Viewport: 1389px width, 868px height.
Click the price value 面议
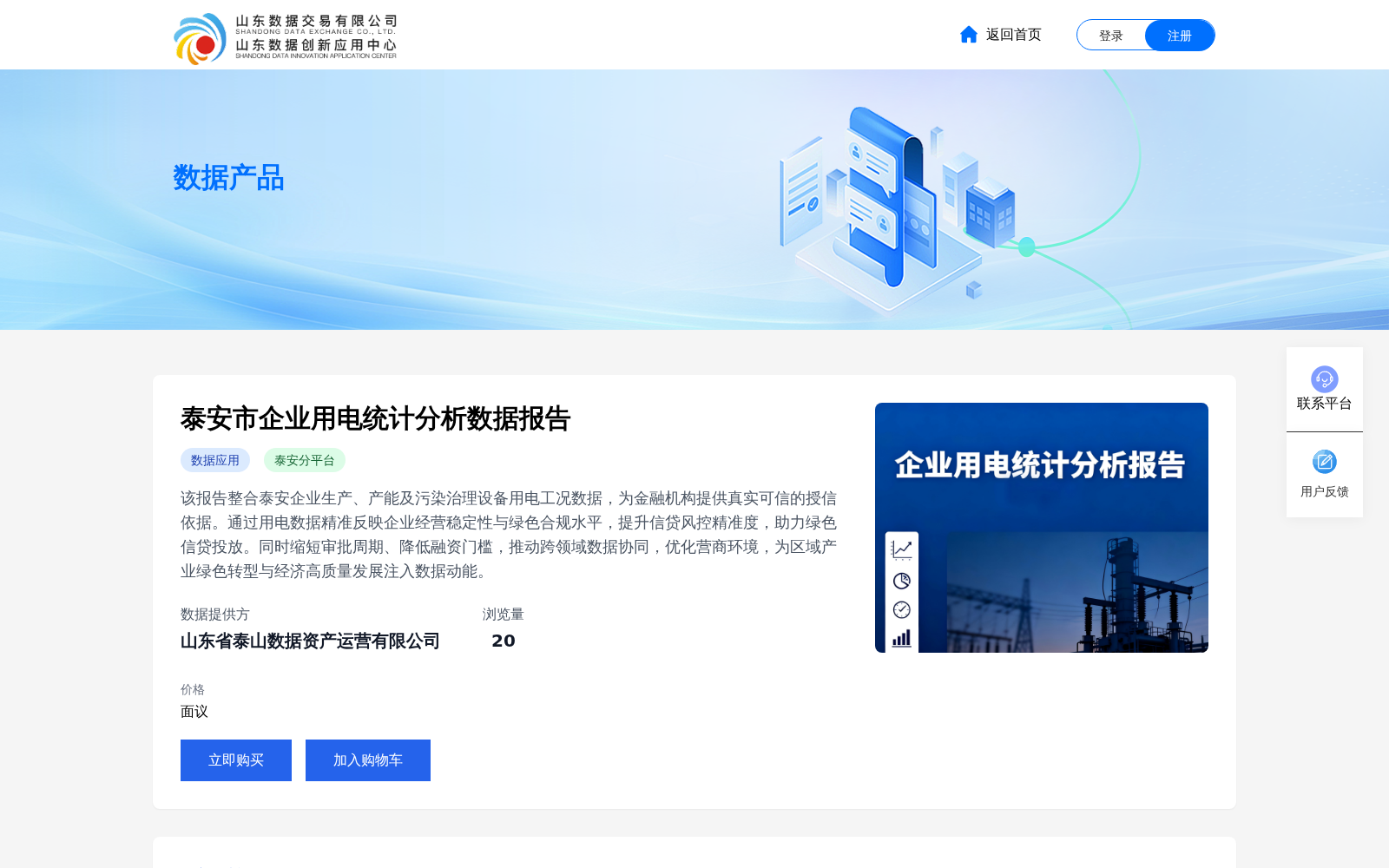tap(194, 712)
